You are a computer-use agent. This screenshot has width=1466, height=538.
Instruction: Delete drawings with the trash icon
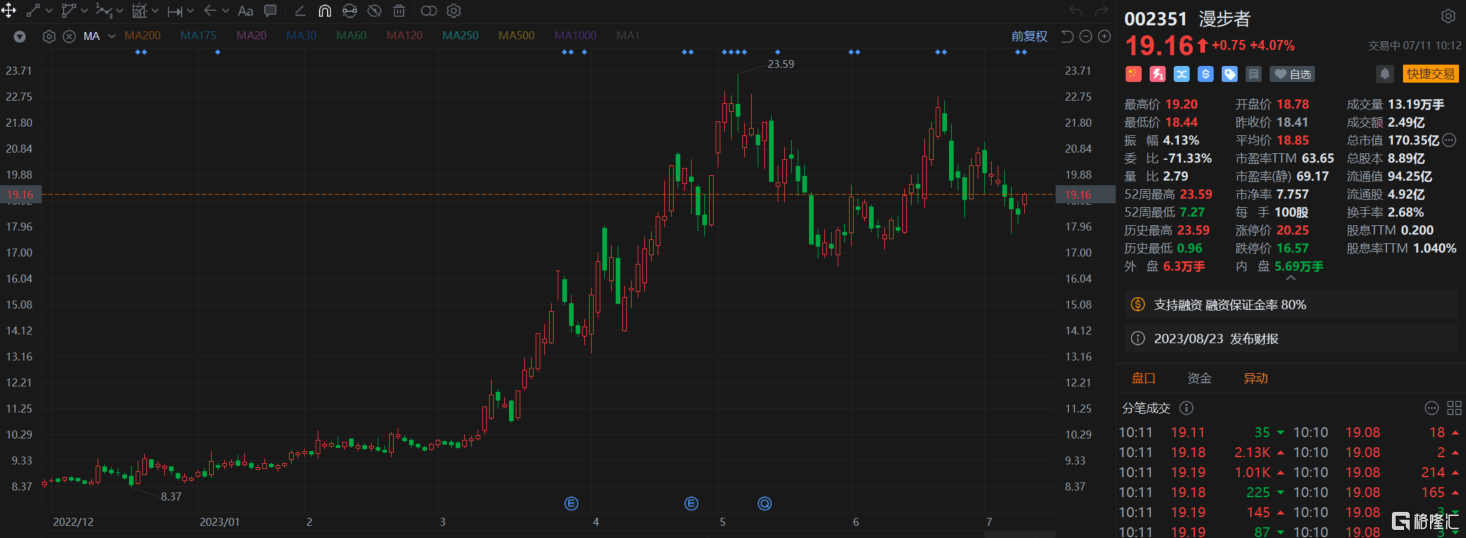coord(399,11)
